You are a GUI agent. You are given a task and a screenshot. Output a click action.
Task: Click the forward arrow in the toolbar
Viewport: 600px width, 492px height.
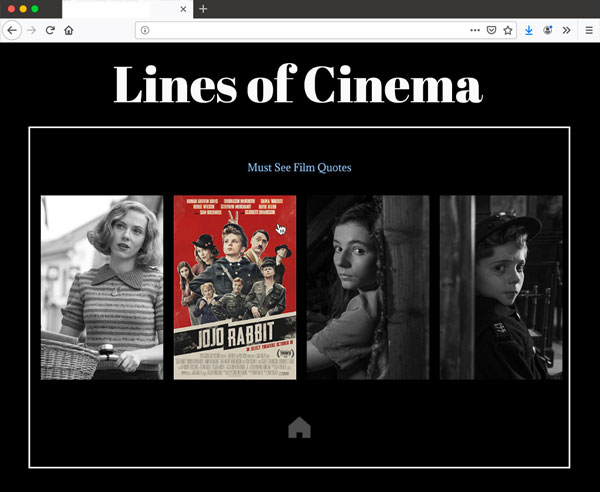(x=31, y=30)
